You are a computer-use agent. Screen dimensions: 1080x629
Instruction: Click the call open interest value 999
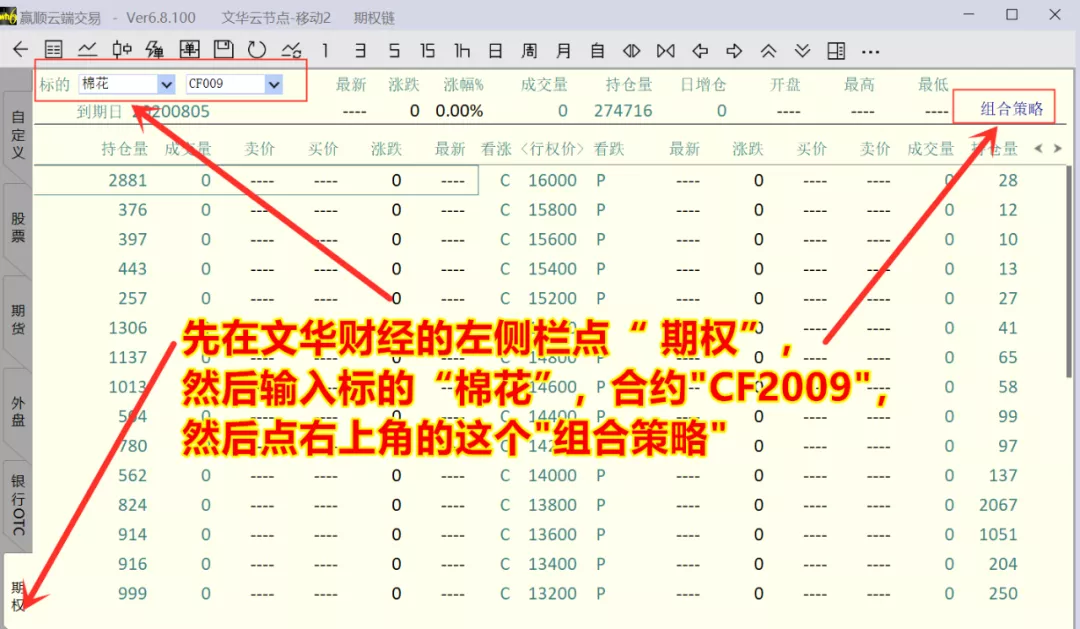tap(132, 594)
